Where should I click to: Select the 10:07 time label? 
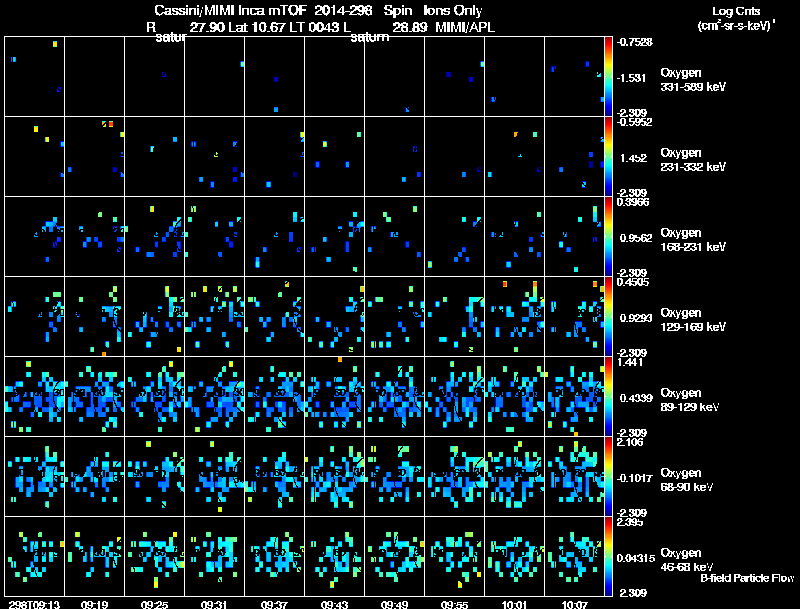pos(577,604)
